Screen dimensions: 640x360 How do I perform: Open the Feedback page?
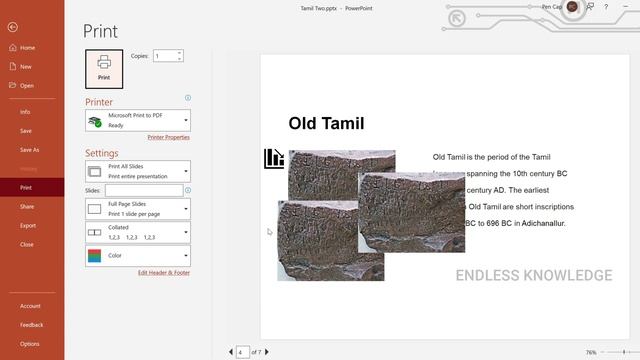coord(31,325)
